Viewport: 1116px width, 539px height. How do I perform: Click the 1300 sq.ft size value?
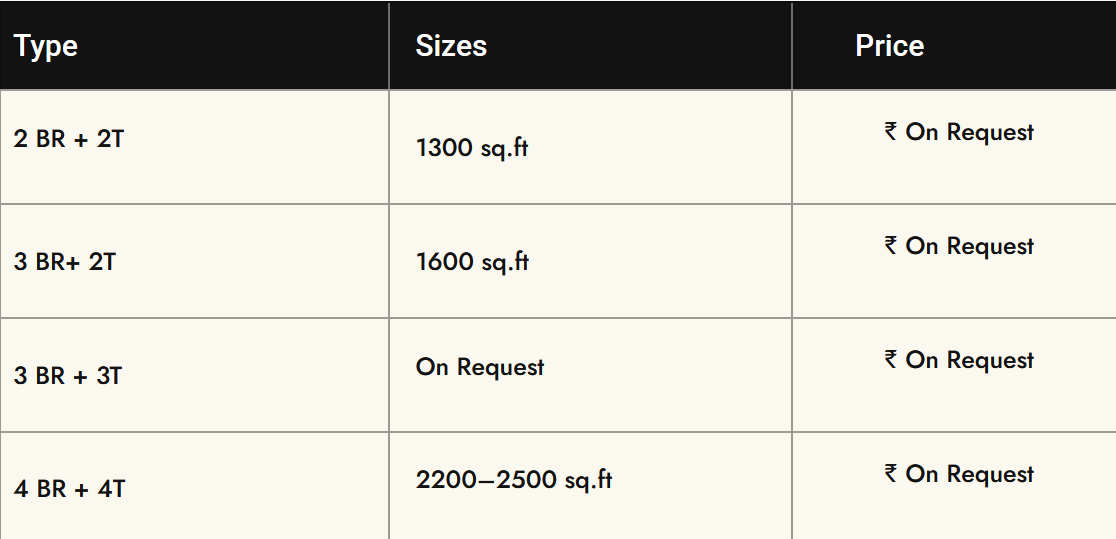click(472, 149)
